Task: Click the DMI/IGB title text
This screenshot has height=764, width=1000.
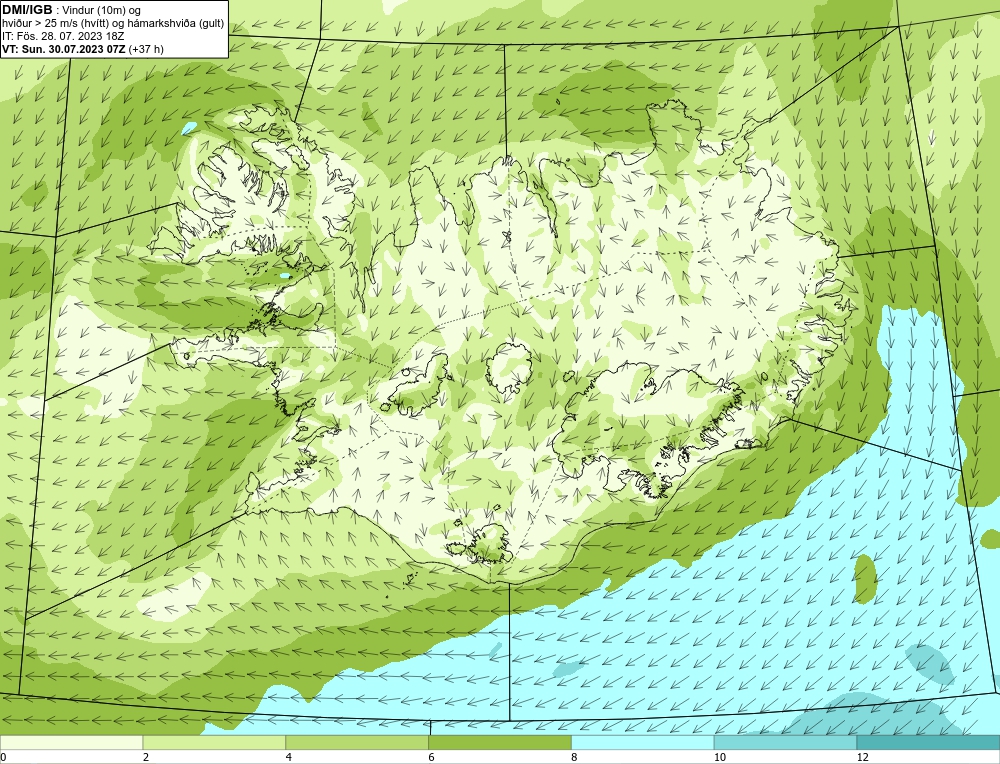Action: tap(27, 10)
